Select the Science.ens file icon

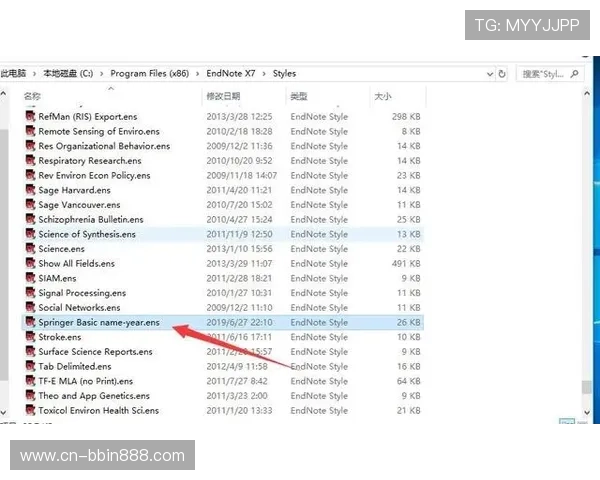31,248
